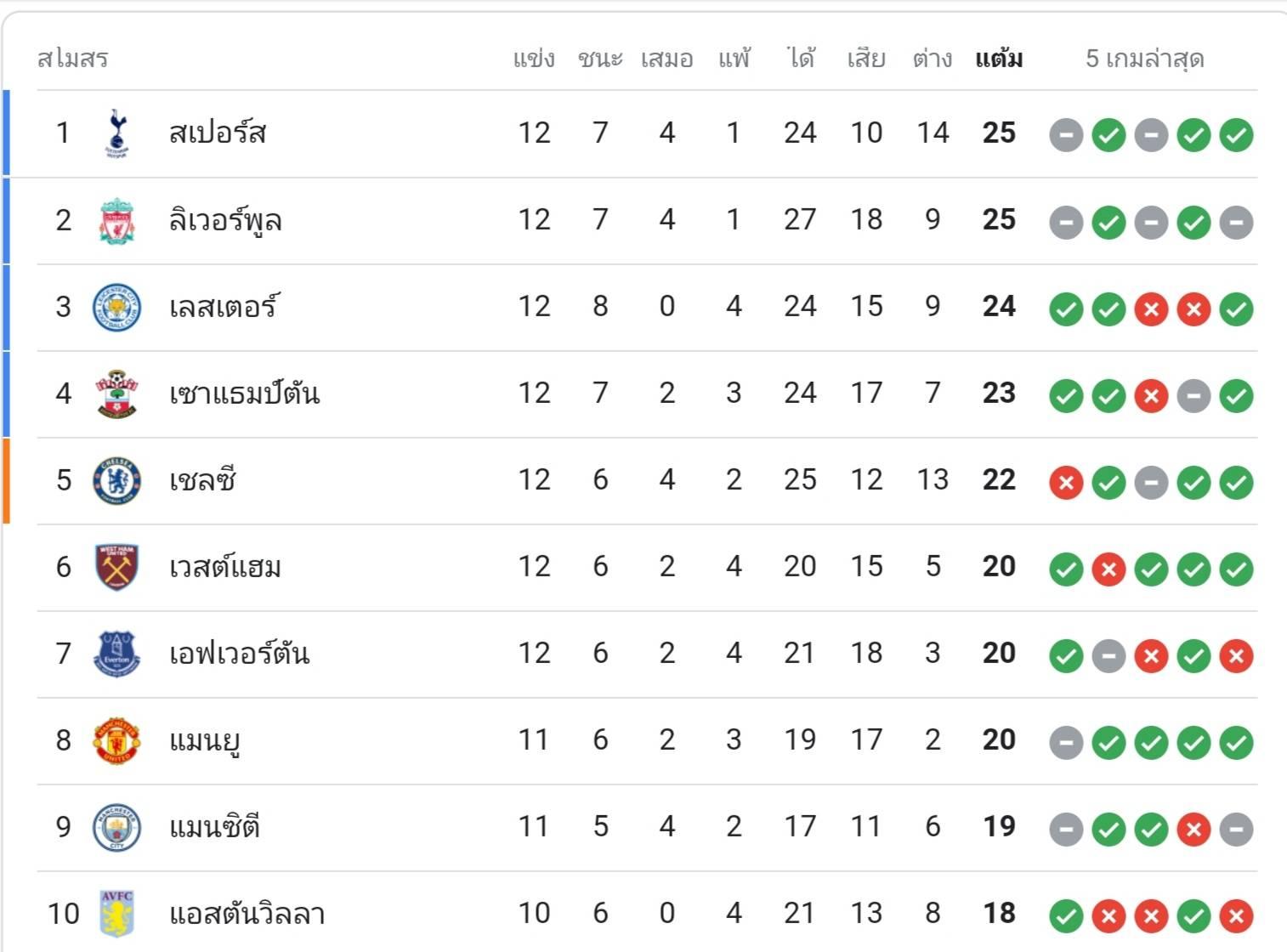Image resolution: width=1287 pixels, height=952 pixels.
Task: Click the แต้ม points column header
Action: pyautogui.click(x=999, y=59)
